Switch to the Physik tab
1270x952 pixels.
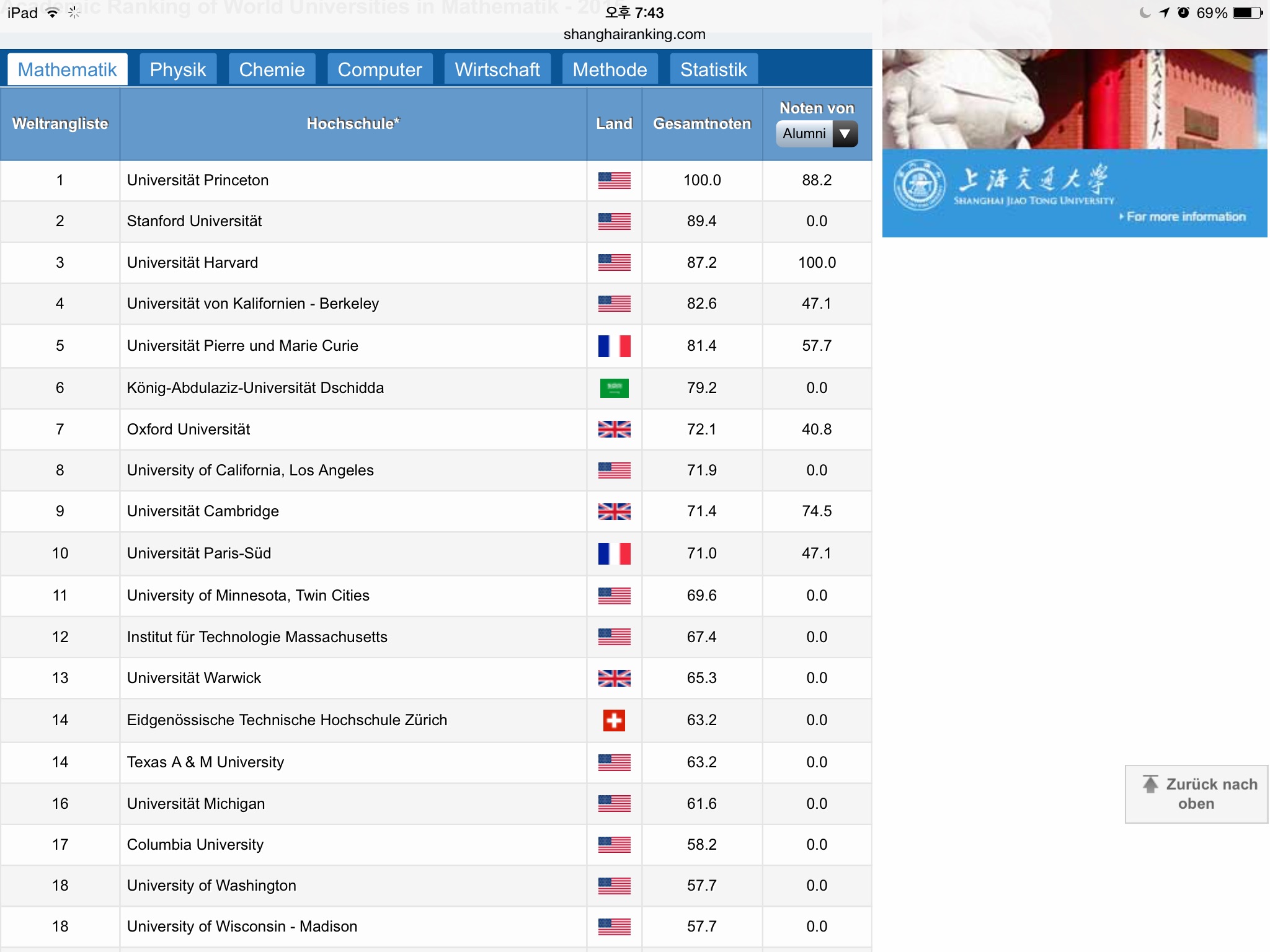click(x=178, y=69)
